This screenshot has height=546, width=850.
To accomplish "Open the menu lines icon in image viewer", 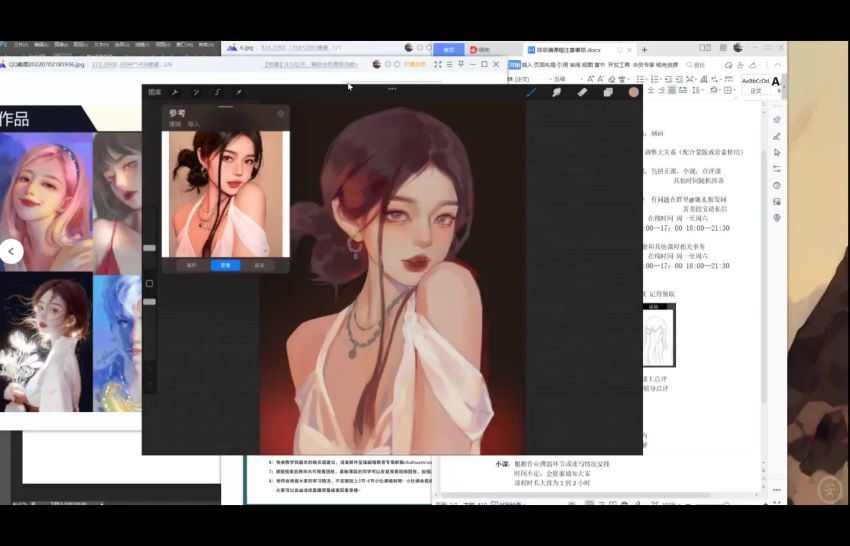I will [449, 64].
